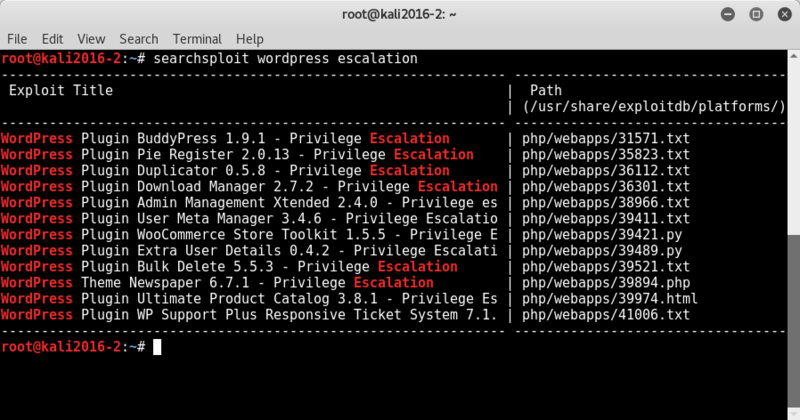Open the Search menu
This screenshot has height=420, width=800.
138,39
